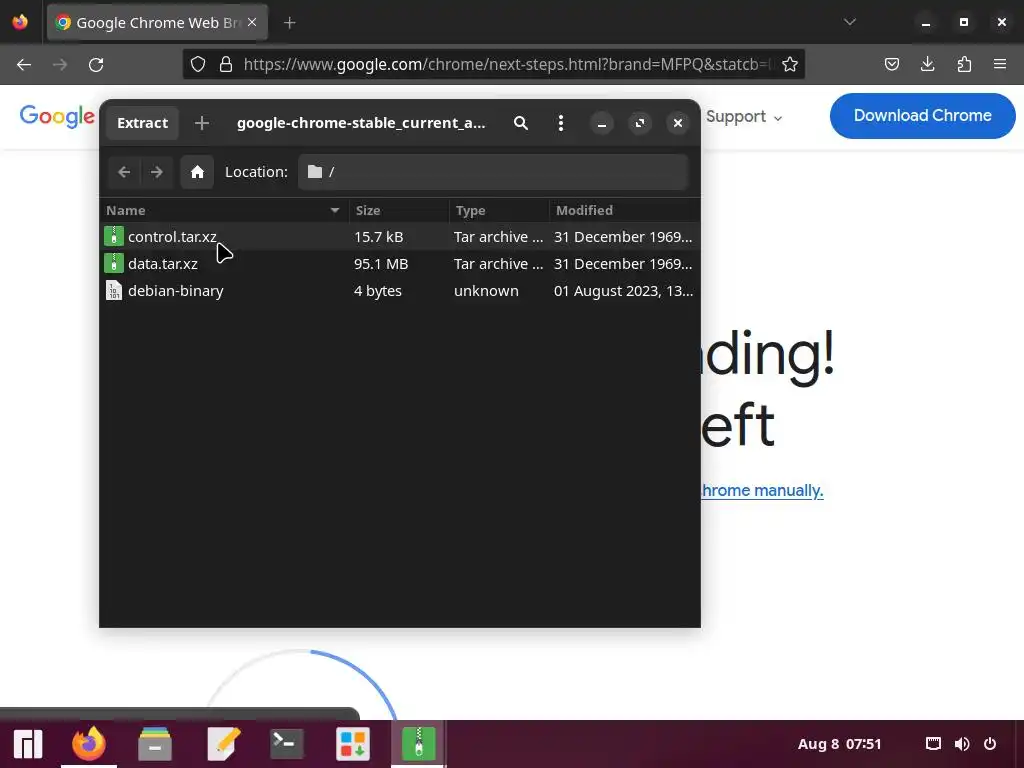Add files with the plus icon
Image resolution: width=1024 pixels, height=768 pixels.
tap(202, 123)
